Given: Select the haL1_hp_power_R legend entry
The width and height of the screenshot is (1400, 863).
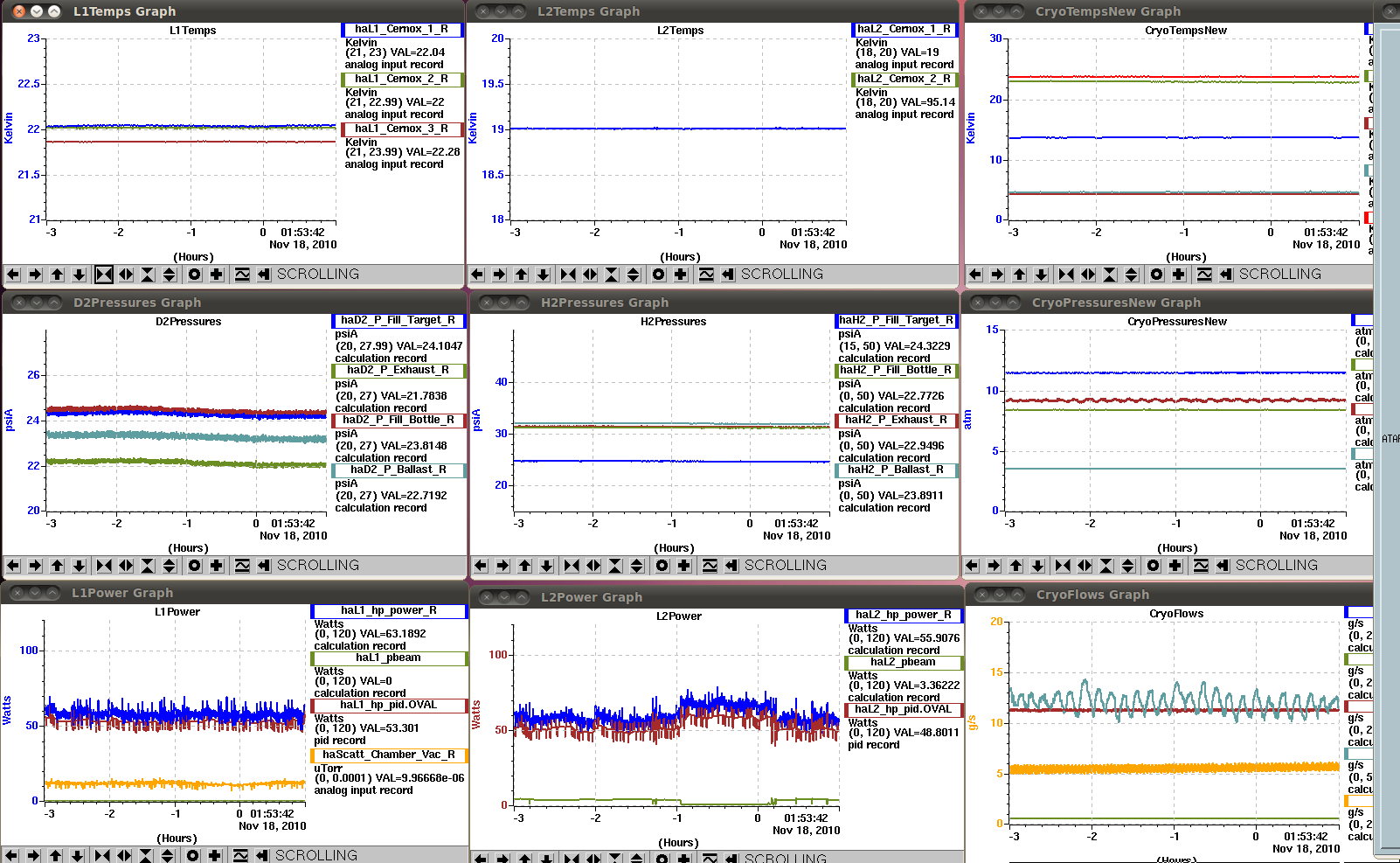Looking at the screenshot, I should click(x=389, y=610).
